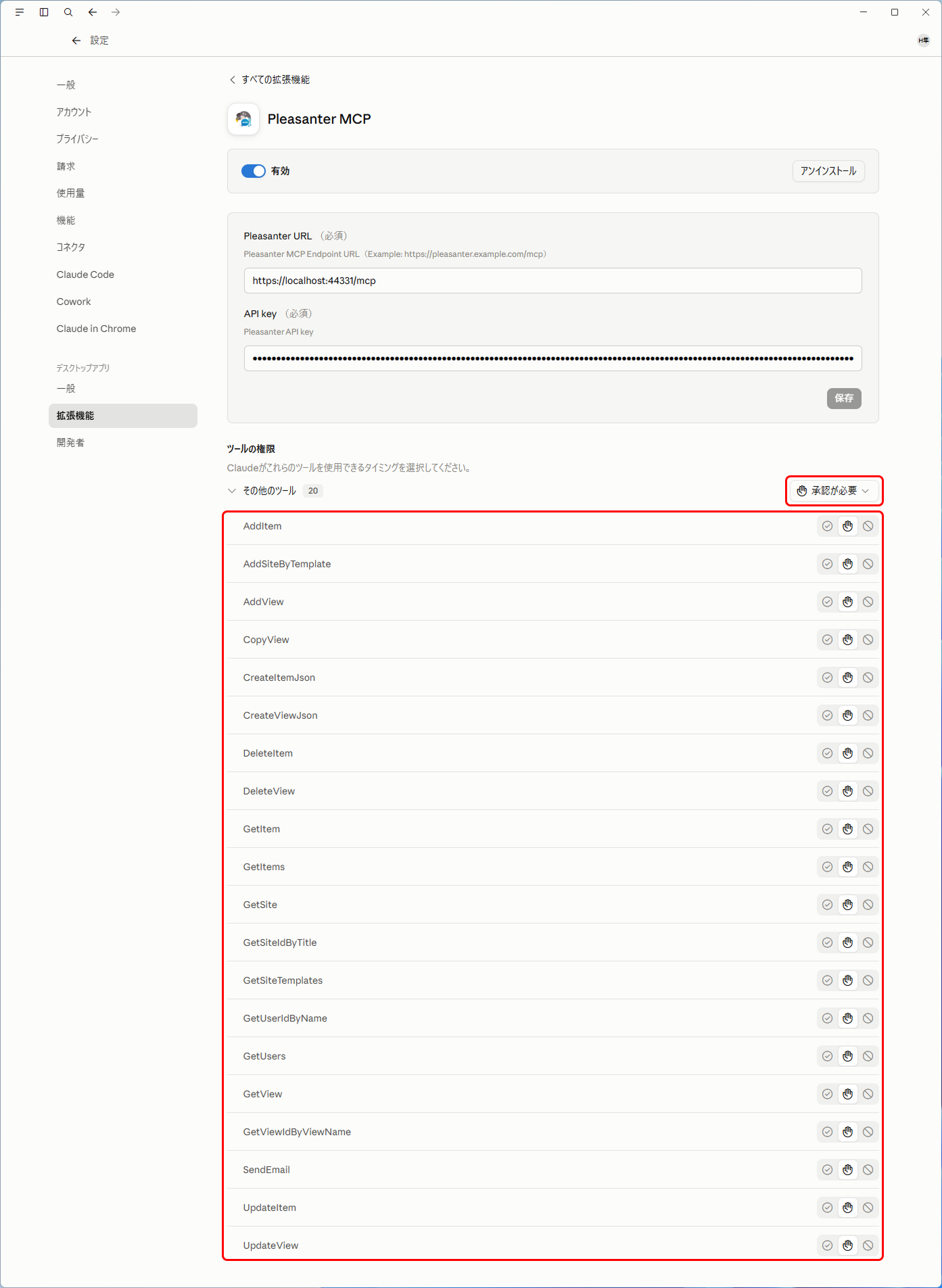Image resolution: width=942 pixels, height=1288 pixels.
Task: Block the DeleteView tool (ban icon)
Action: (868, 791)
